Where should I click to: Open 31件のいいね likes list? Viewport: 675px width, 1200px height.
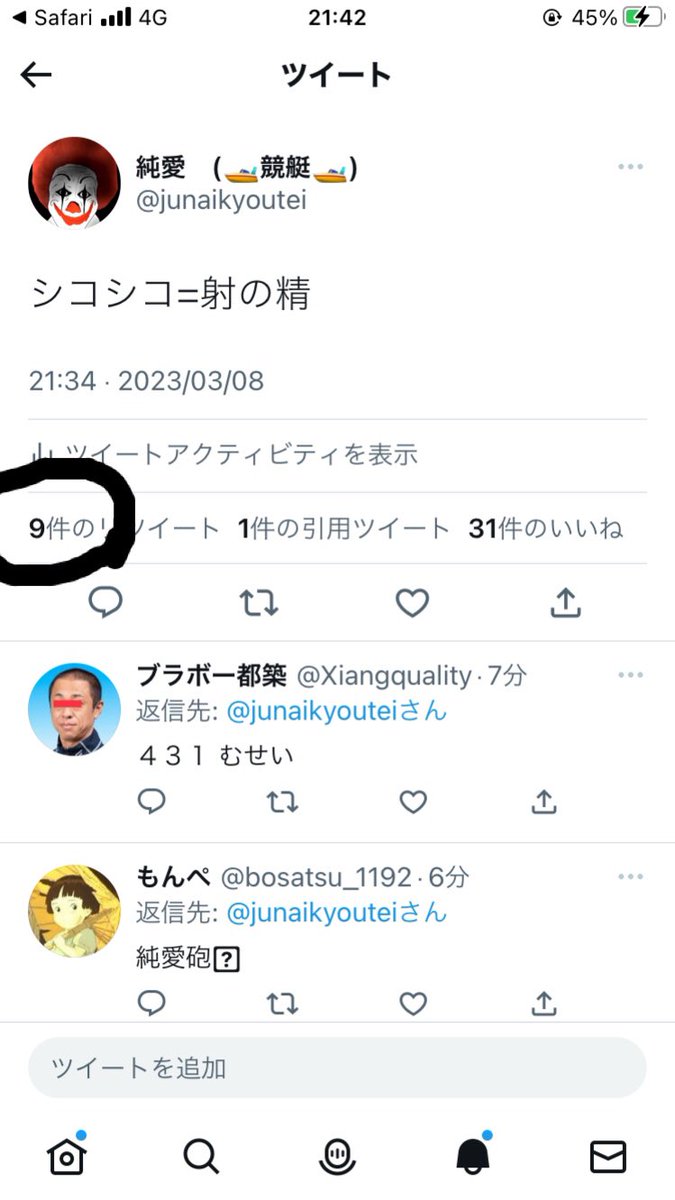(x=546, y=528)
